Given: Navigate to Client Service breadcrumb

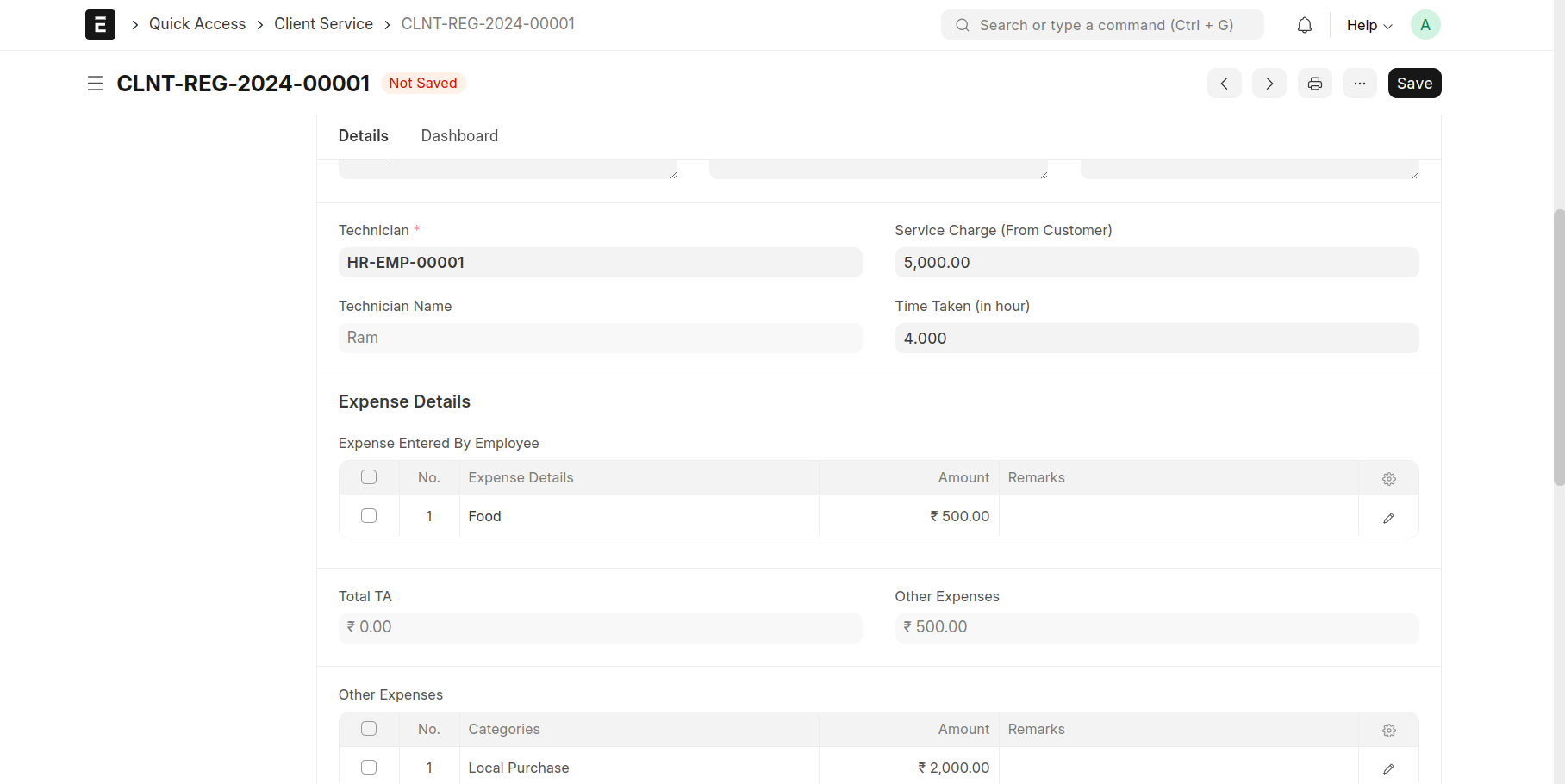Looking at the screenshot, I should click(323, 24).
